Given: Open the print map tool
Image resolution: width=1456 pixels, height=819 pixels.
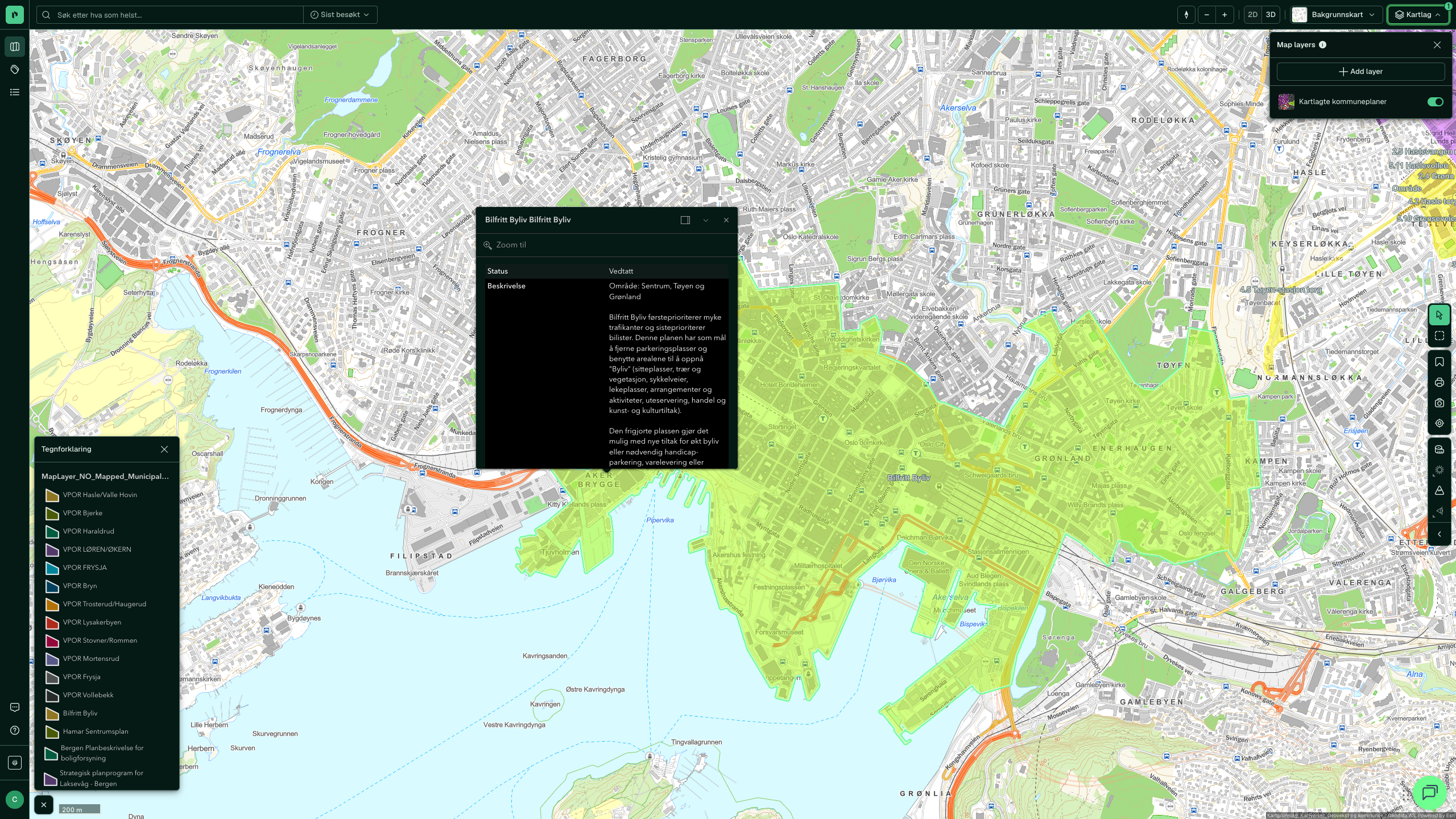Looking at the screenshot, I should (1440, 382).
